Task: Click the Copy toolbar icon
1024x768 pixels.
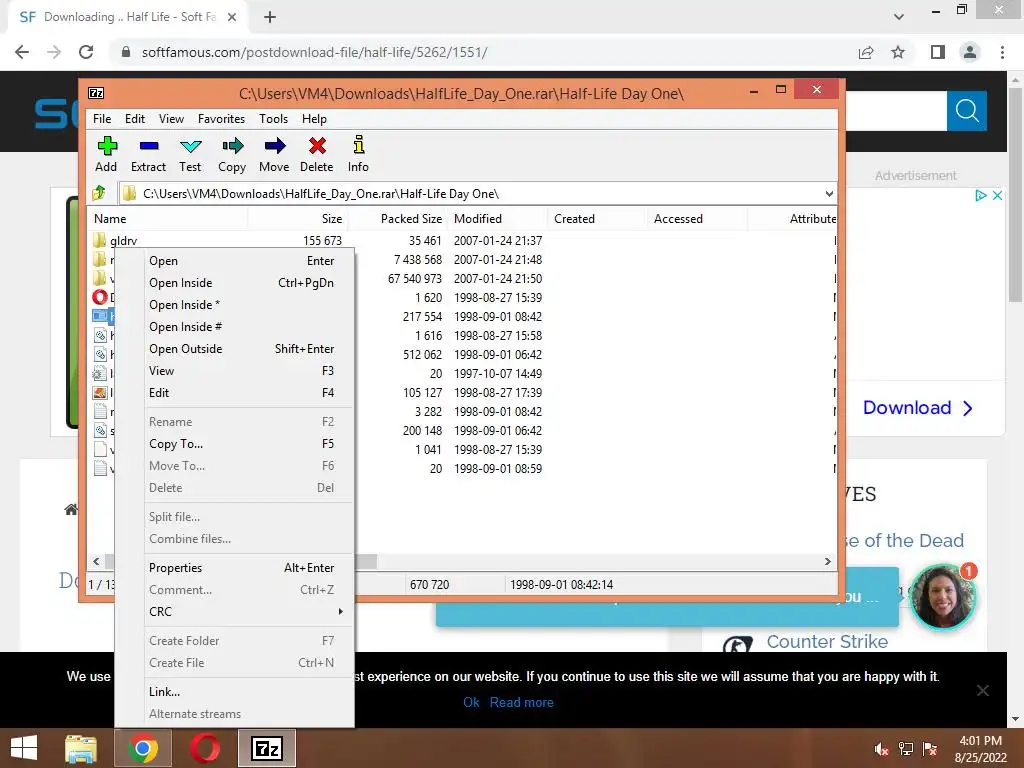Action: pyautogui.click(x=232, y=146)
